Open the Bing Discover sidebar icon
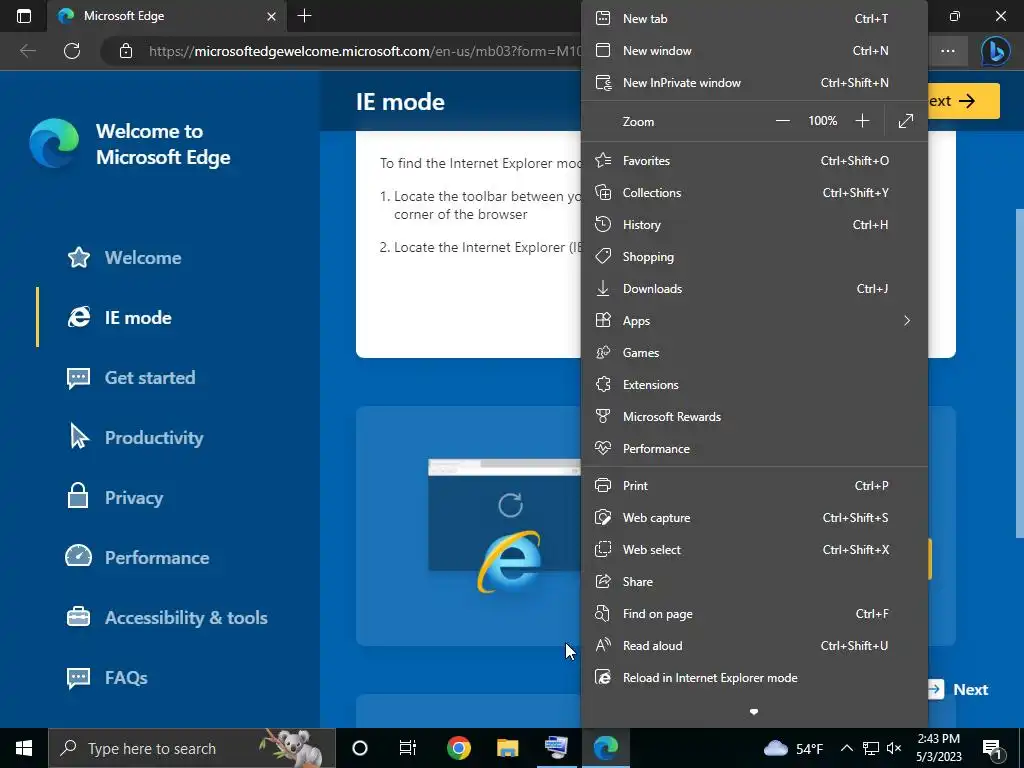 tap(995, 51)
